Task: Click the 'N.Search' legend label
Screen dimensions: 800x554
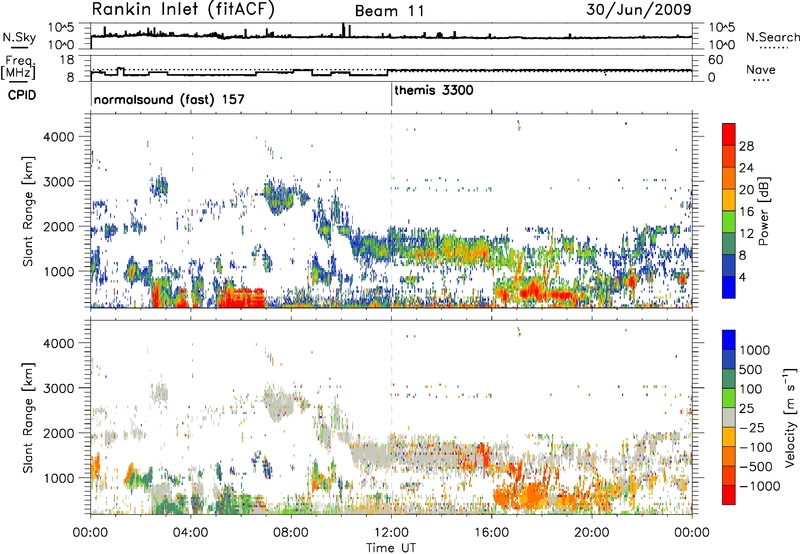Action: 772,37
